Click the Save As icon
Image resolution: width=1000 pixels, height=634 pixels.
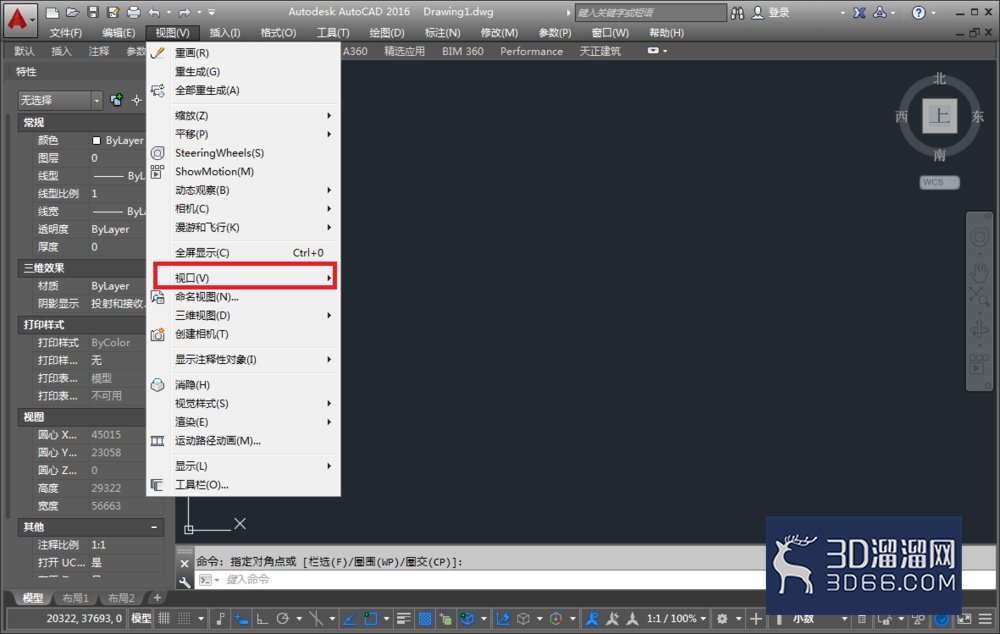pyautogui.click(x=114, y=12)
